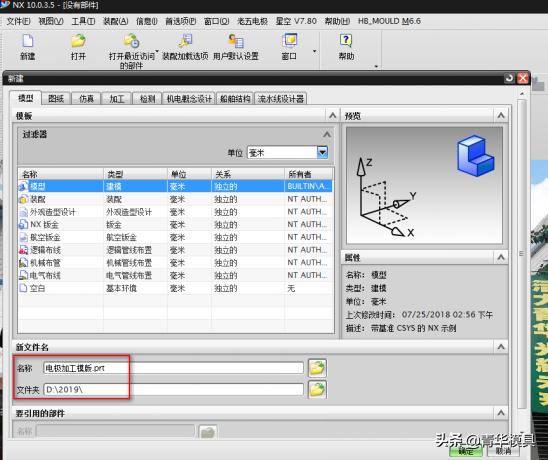
Task: Switch to the 船舶结构 tab
Action: click(x=235, y=99)
